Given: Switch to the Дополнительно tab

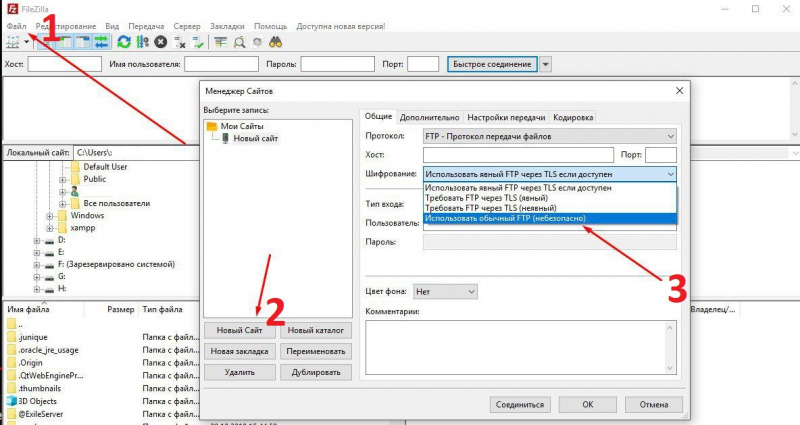Looking at the screenshot, I should 429,117.
